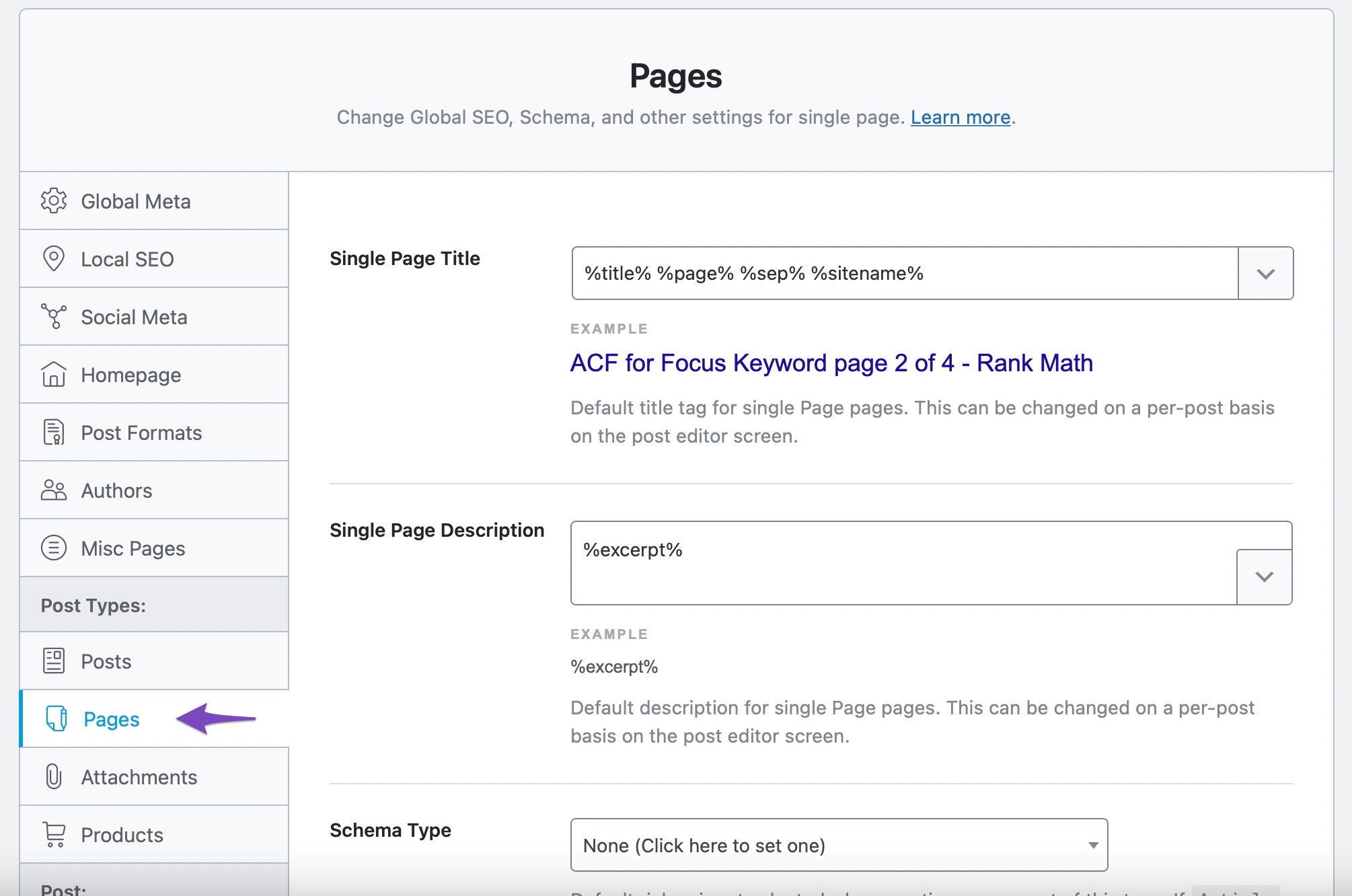Expand the Single Page Title dropdown
Screen dimensions: 1352x896
pyautogui.click(x=1266, y=273)
